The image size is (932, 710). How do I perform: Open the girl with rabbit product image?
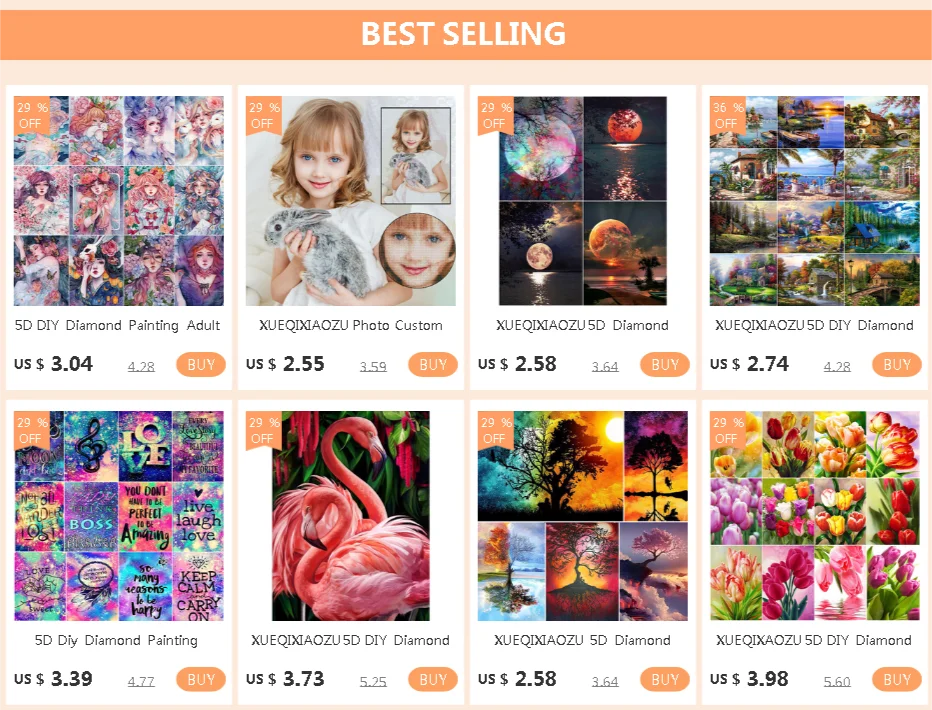click(351, 201)
